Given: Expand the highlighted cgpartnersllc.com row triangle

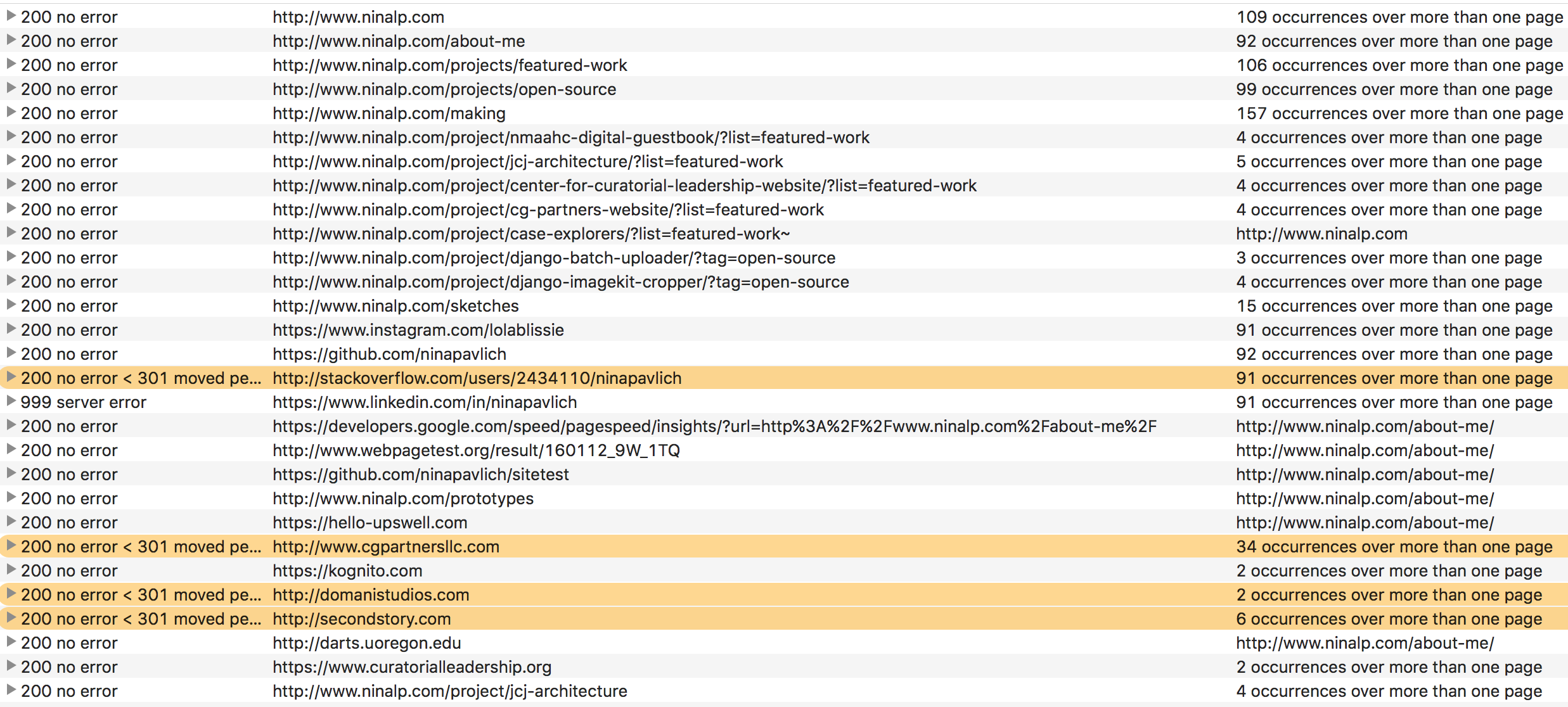Looking at the screenshot, I should click(x=11, y=545).
